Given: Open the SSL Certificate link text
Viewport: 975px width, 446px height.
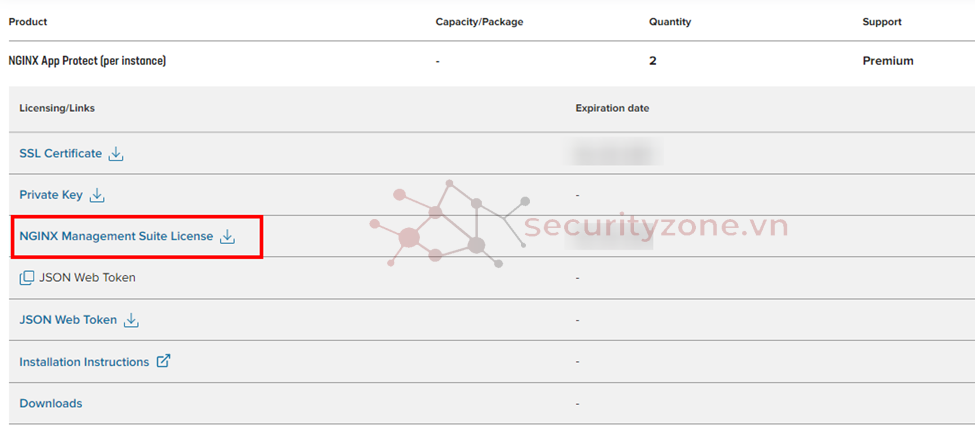Looking at the screenshot, I should tap(60, 154).
